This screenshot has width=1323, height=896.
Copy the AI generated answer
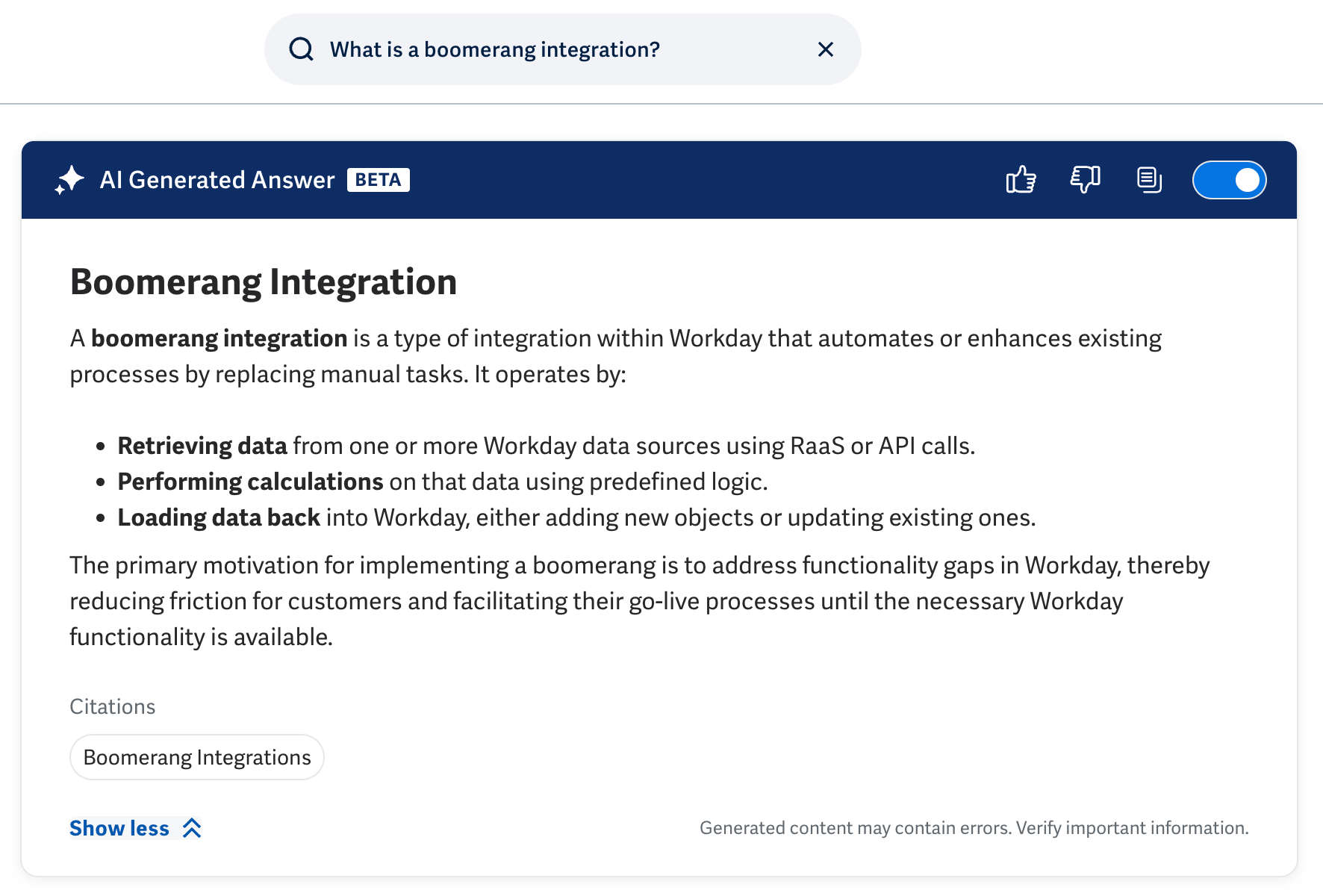1149,180
